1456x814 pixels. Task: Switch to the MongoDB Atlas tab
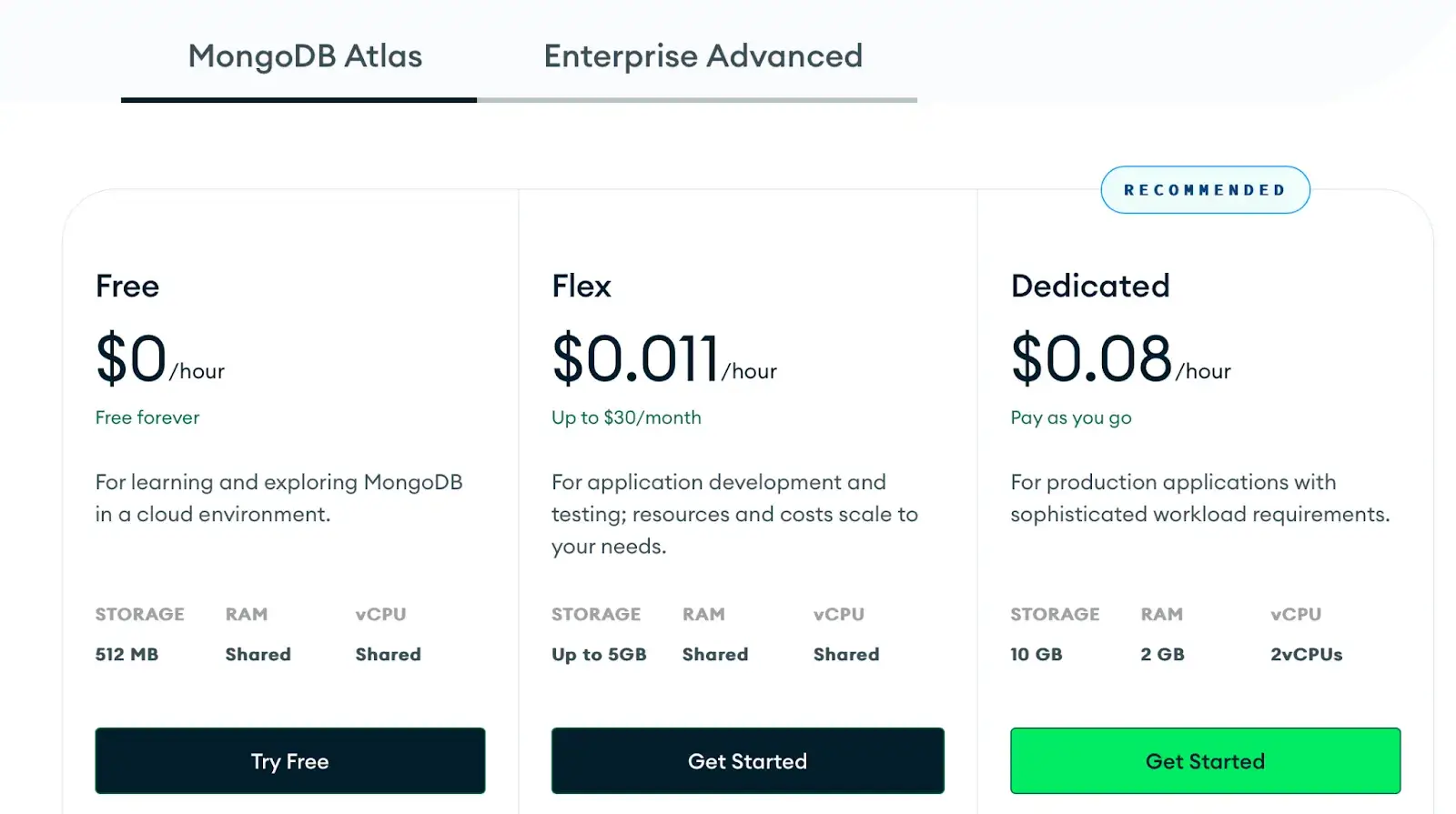pyautogui.click(x=305, y=56)
